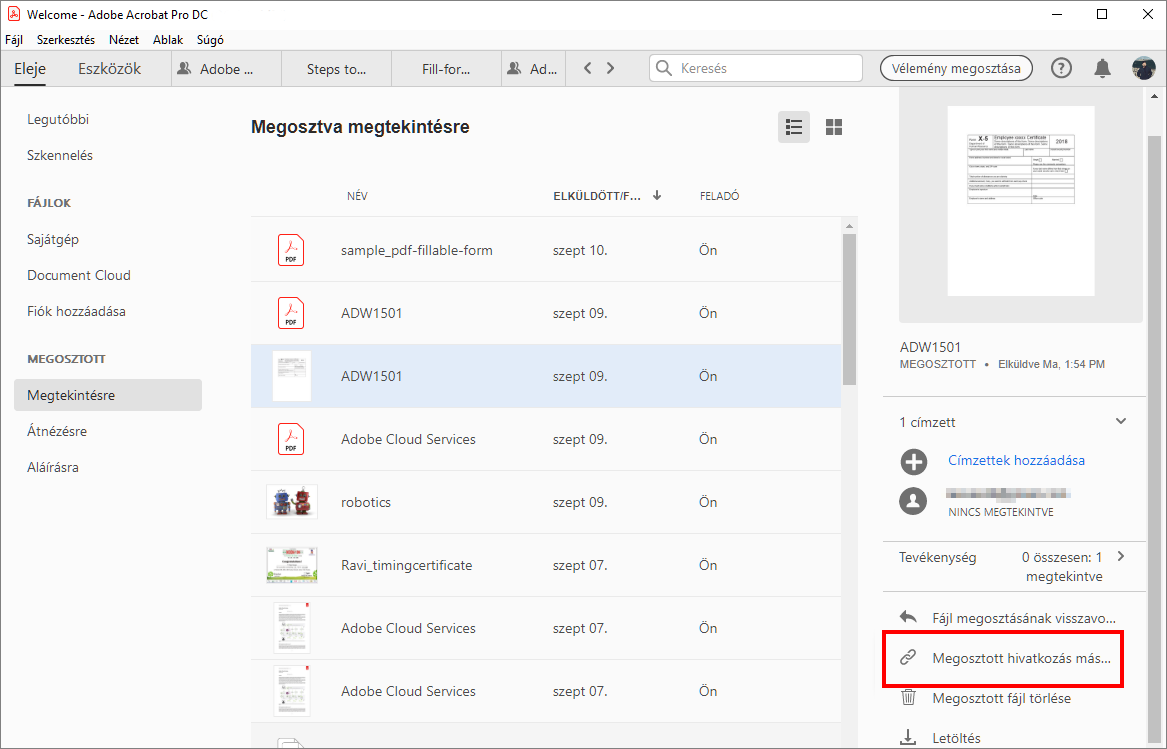This screenshot has height=749, width=1167.
Task: Click the trash icon for deleting shared file
Action: click(908, 698)
